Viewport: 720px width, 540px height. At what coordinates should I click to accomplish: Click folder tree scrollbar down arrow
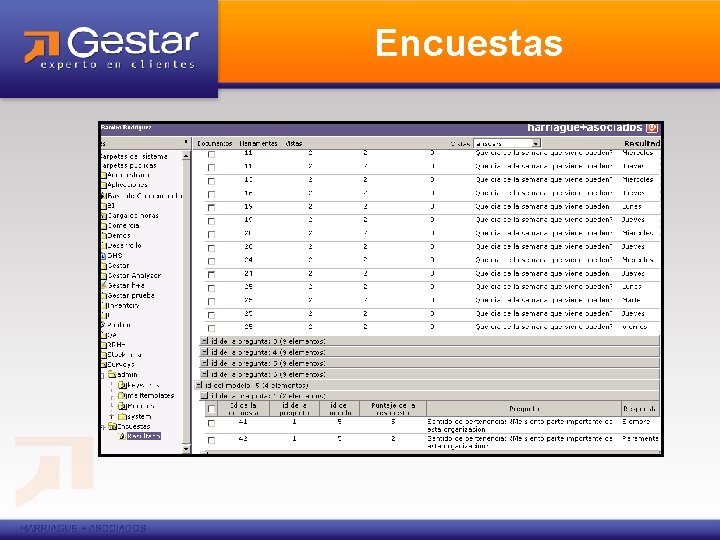pyautogui.click(x=186, y=449)
